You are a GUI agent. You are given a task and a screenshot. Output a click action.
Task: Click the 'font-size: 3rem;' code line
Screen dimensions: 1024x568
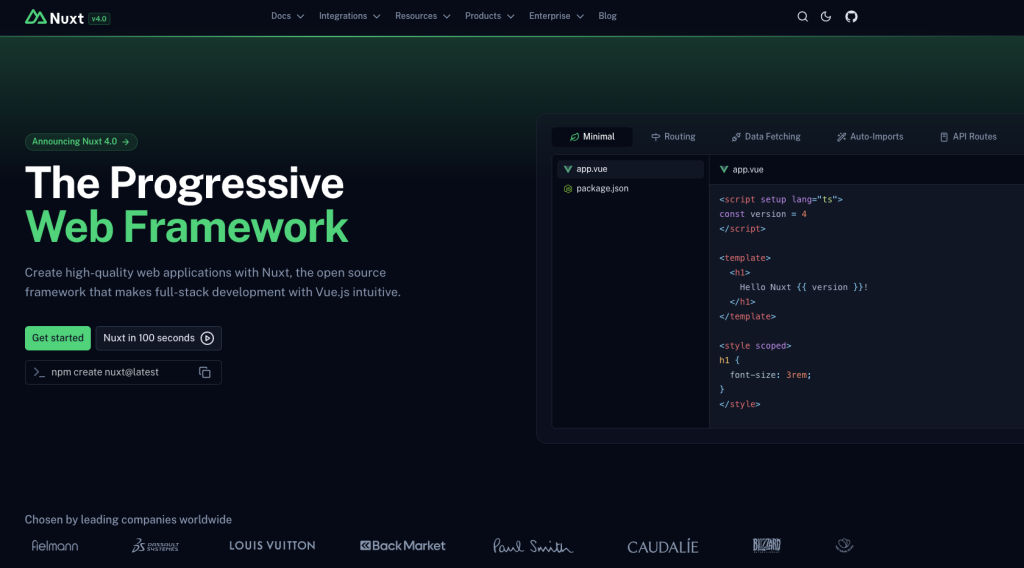click(x=771, y=375)
